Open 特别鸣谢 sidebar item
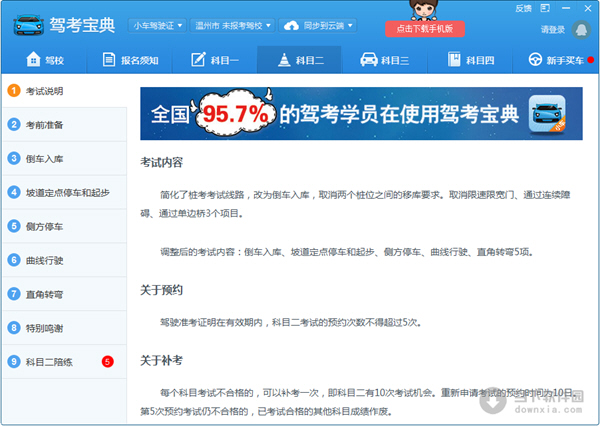The image size is (600, 426). coord(65,328)
